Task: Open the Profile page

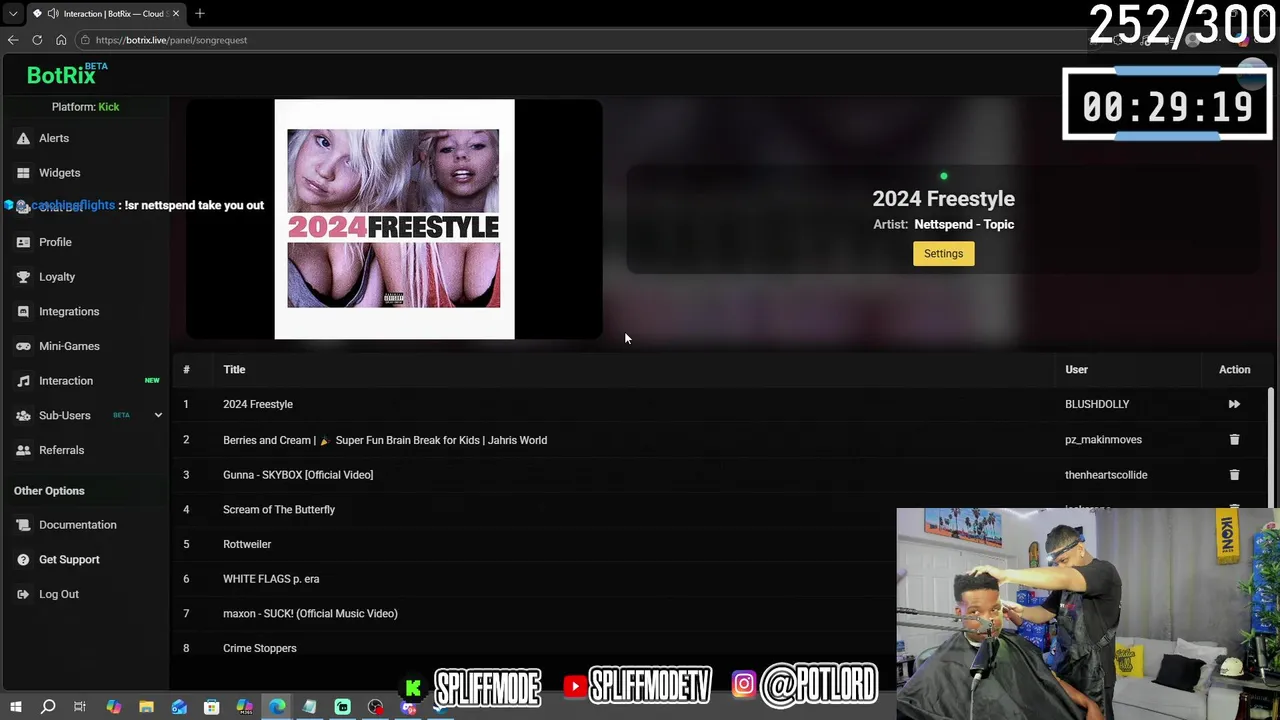Action: point(55,242)
